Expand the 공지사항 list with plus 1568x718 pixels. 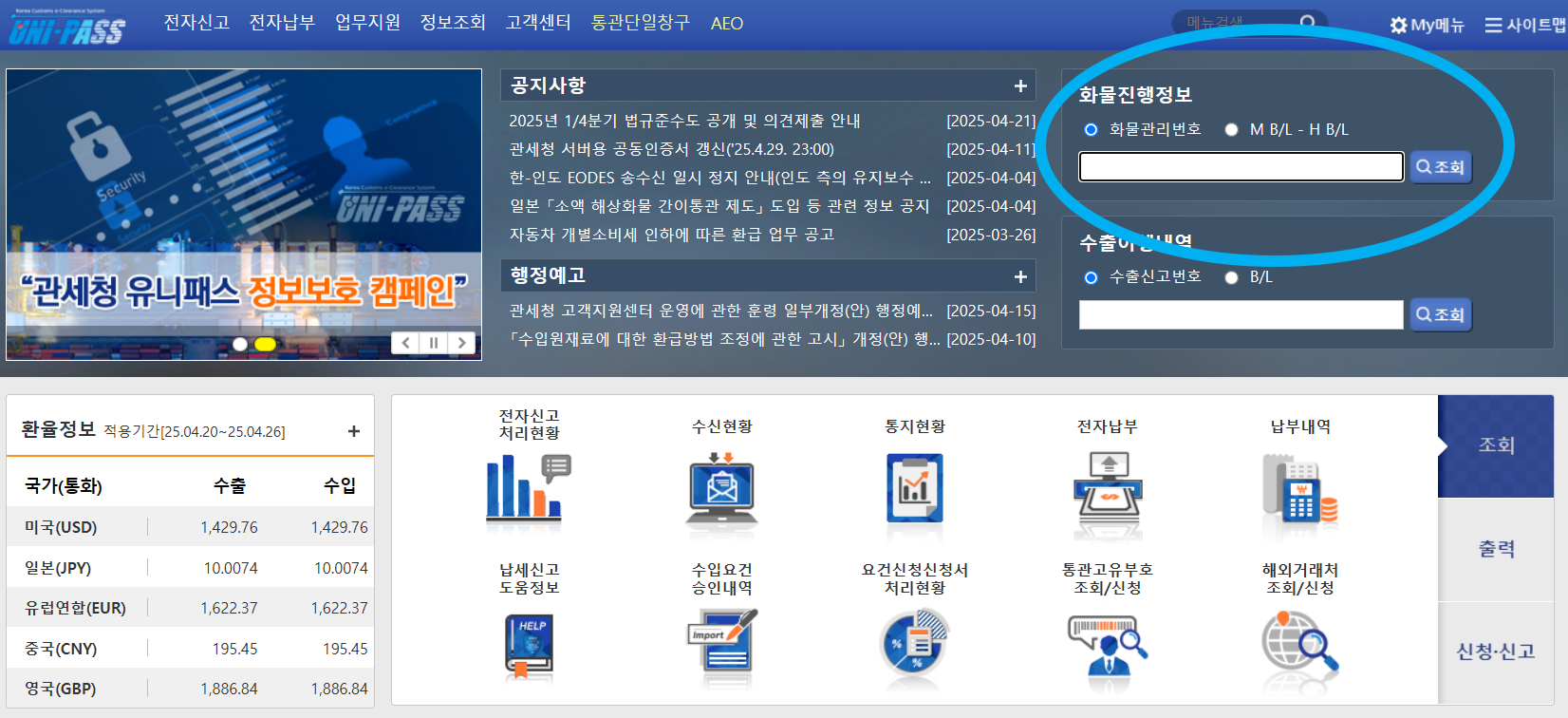click(x=1020, y=85)
